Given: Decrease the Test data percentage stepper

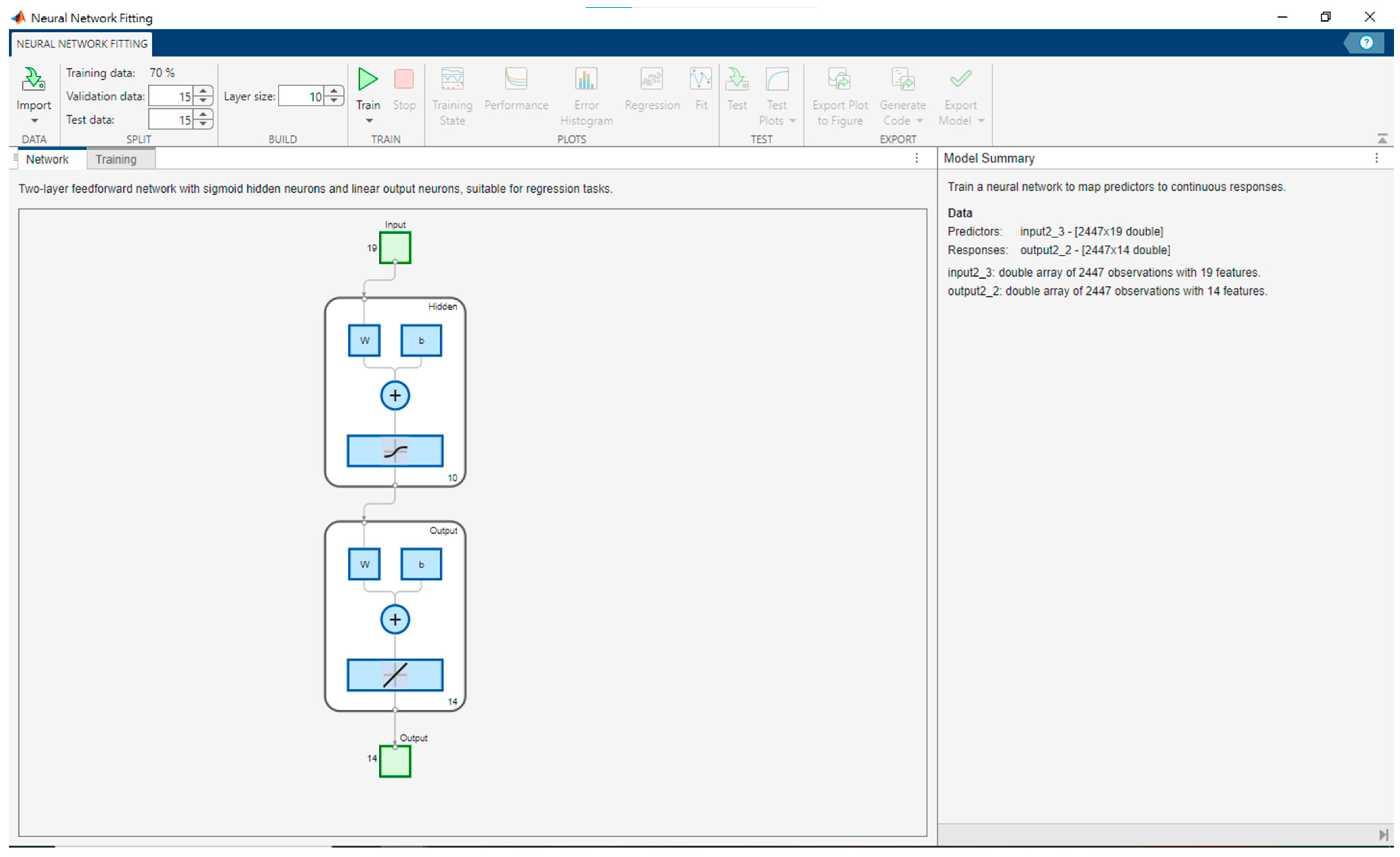Looking at the screenshot, I should click(x=203, y=124).
